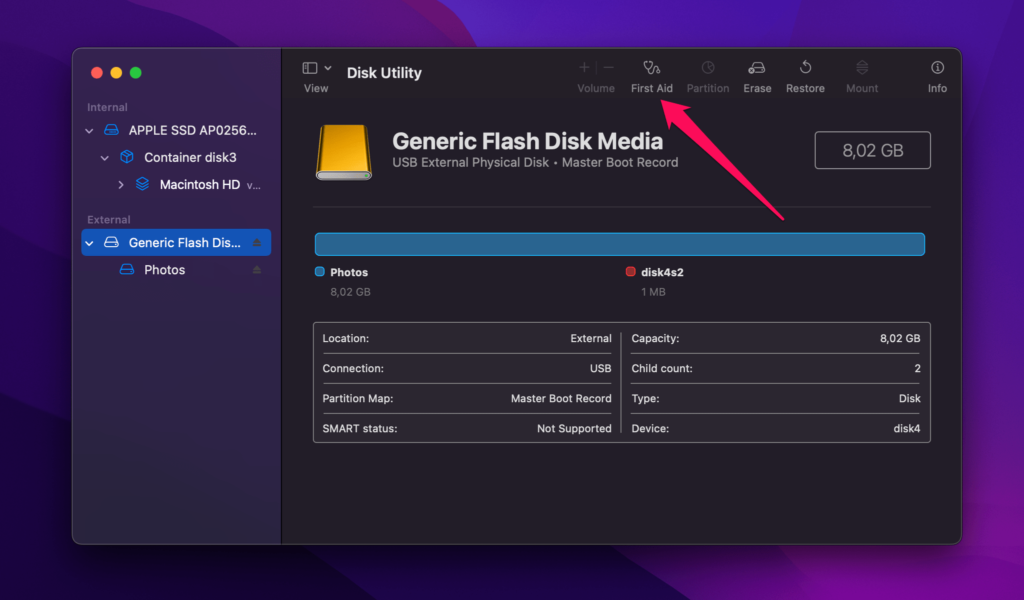Click the Master Boot Record table value
Image resolution: width=1024 pixels, height=600 pixels.
coord(561,398)
